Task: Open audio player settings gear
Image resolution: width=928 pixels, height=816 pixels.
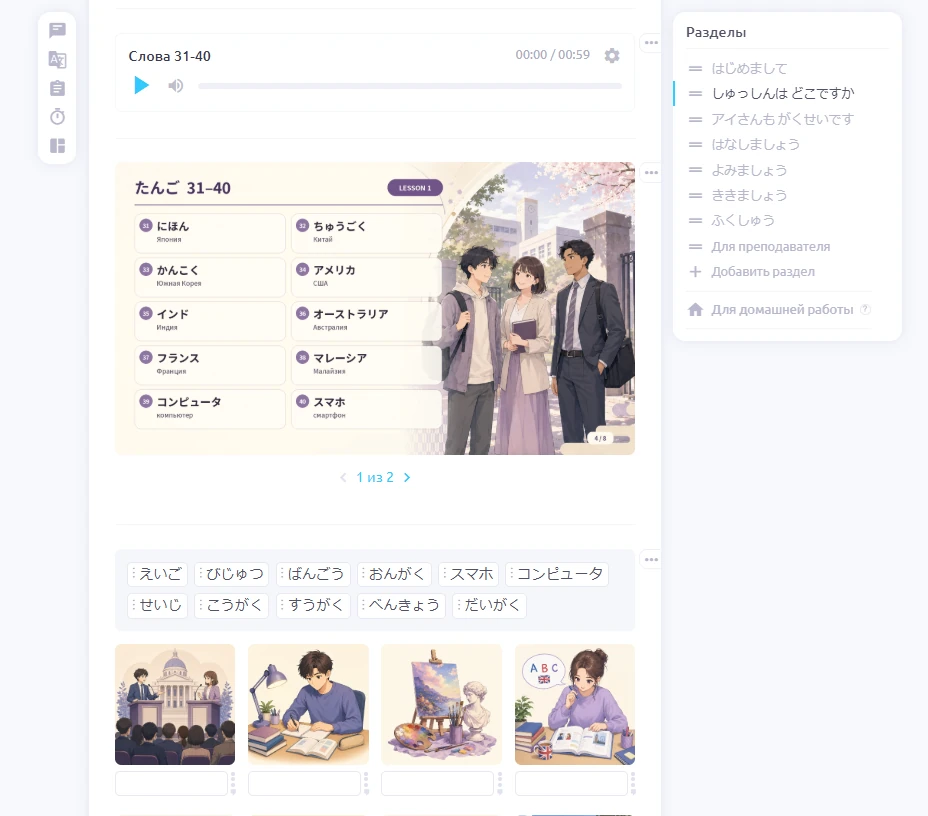Action: tap(612, 56)
